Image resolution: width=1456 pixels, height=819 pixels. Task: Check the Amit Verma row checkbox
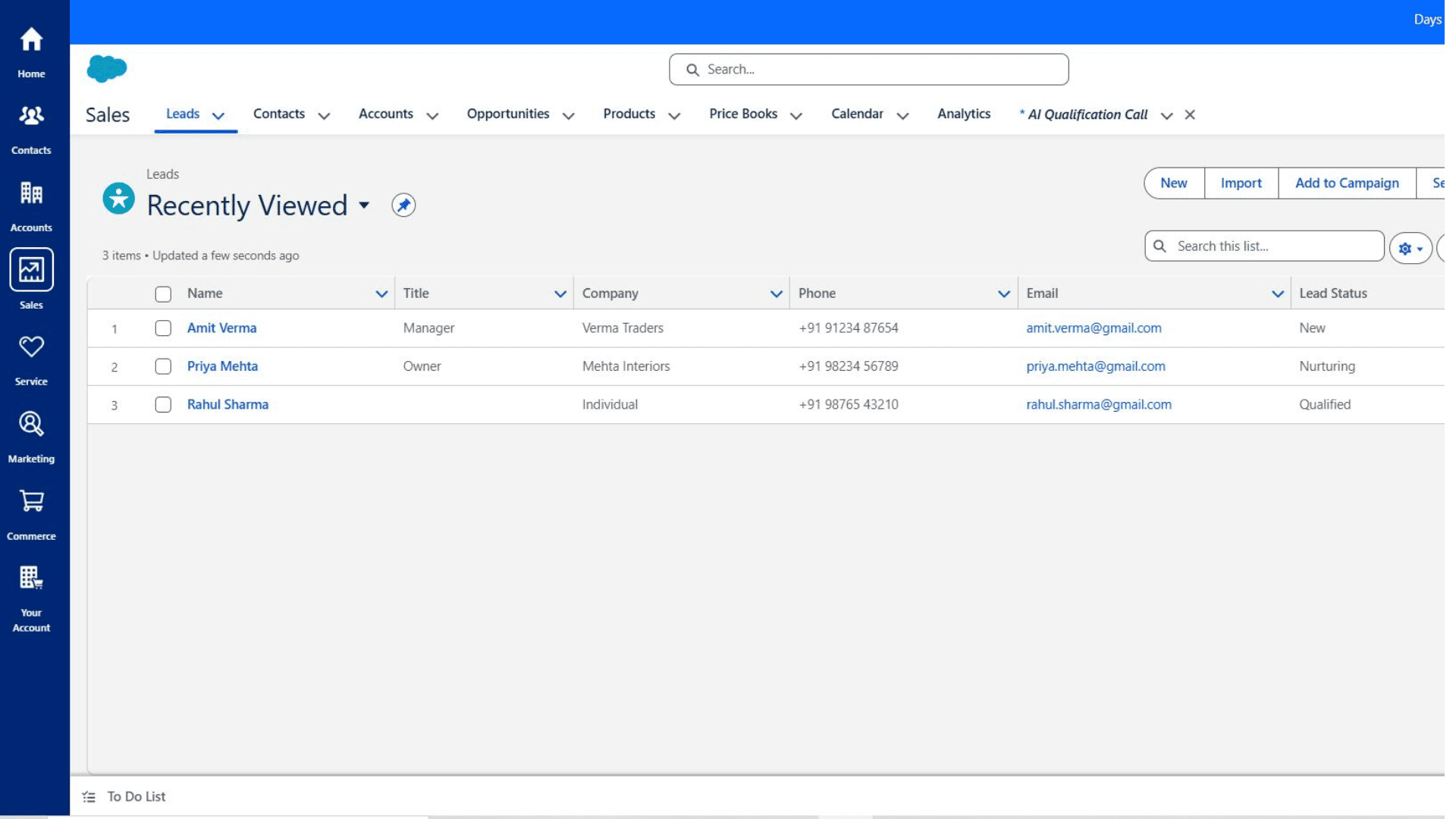tap(163, 328)
